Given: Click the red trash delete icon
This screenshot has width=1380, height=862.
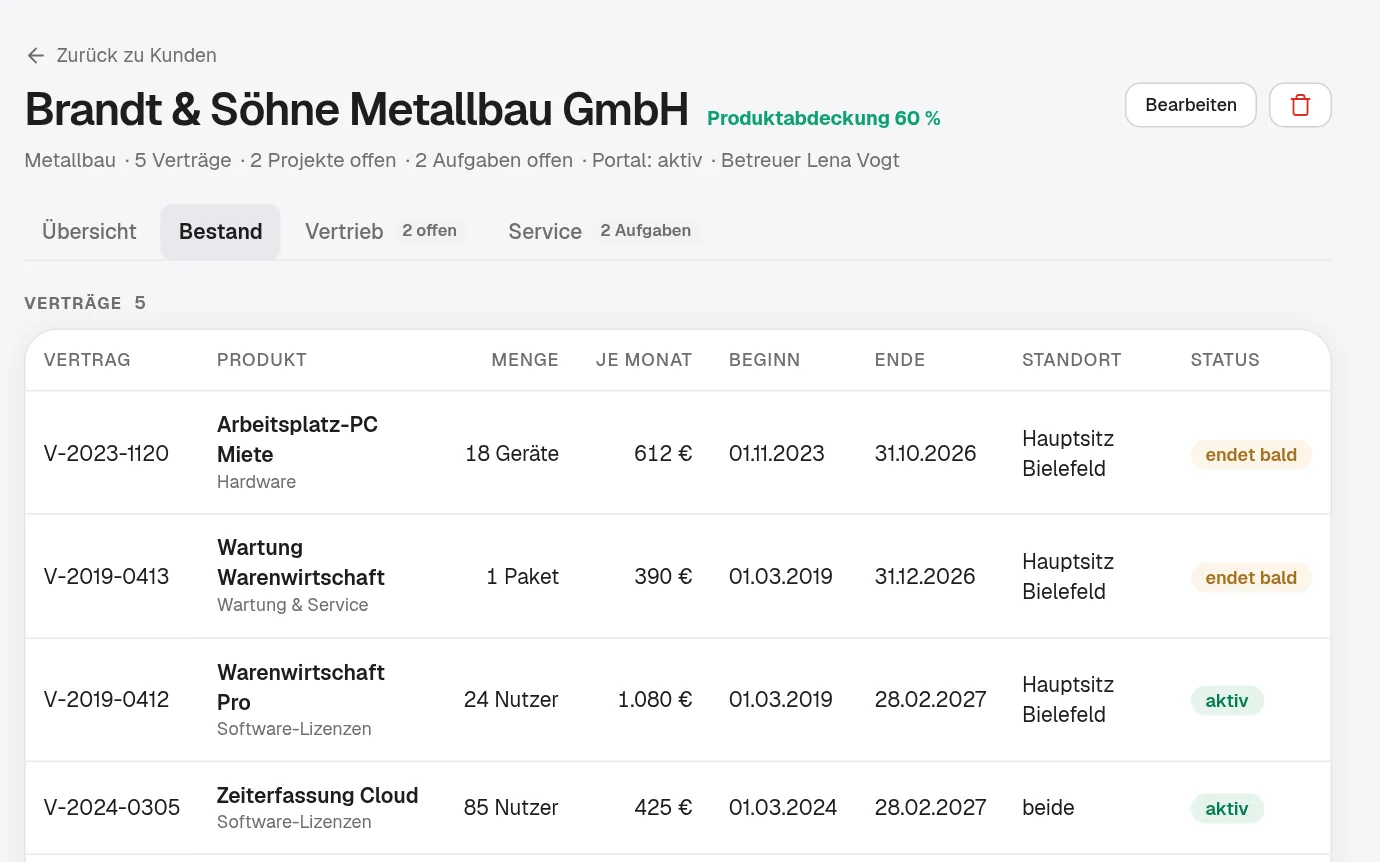Looking at the screenshot, I should click(1300, 105).
